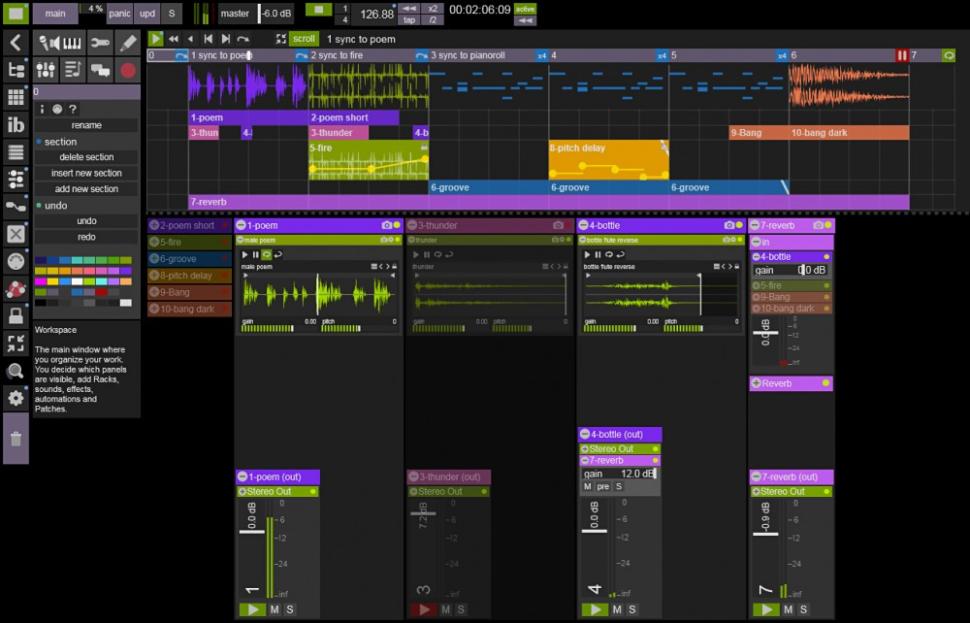
Task: Collapse the 1-poem rack
Action: pos(241,226)
